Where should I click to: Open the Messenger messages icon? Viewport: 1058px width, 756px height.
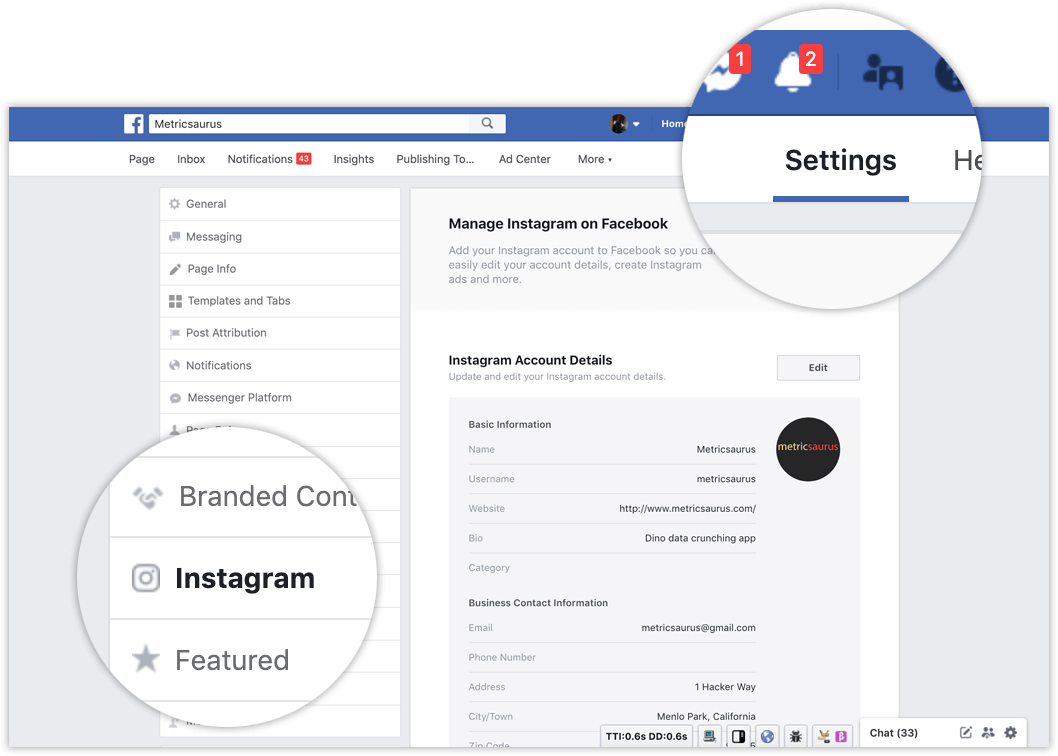pos(723,73)
